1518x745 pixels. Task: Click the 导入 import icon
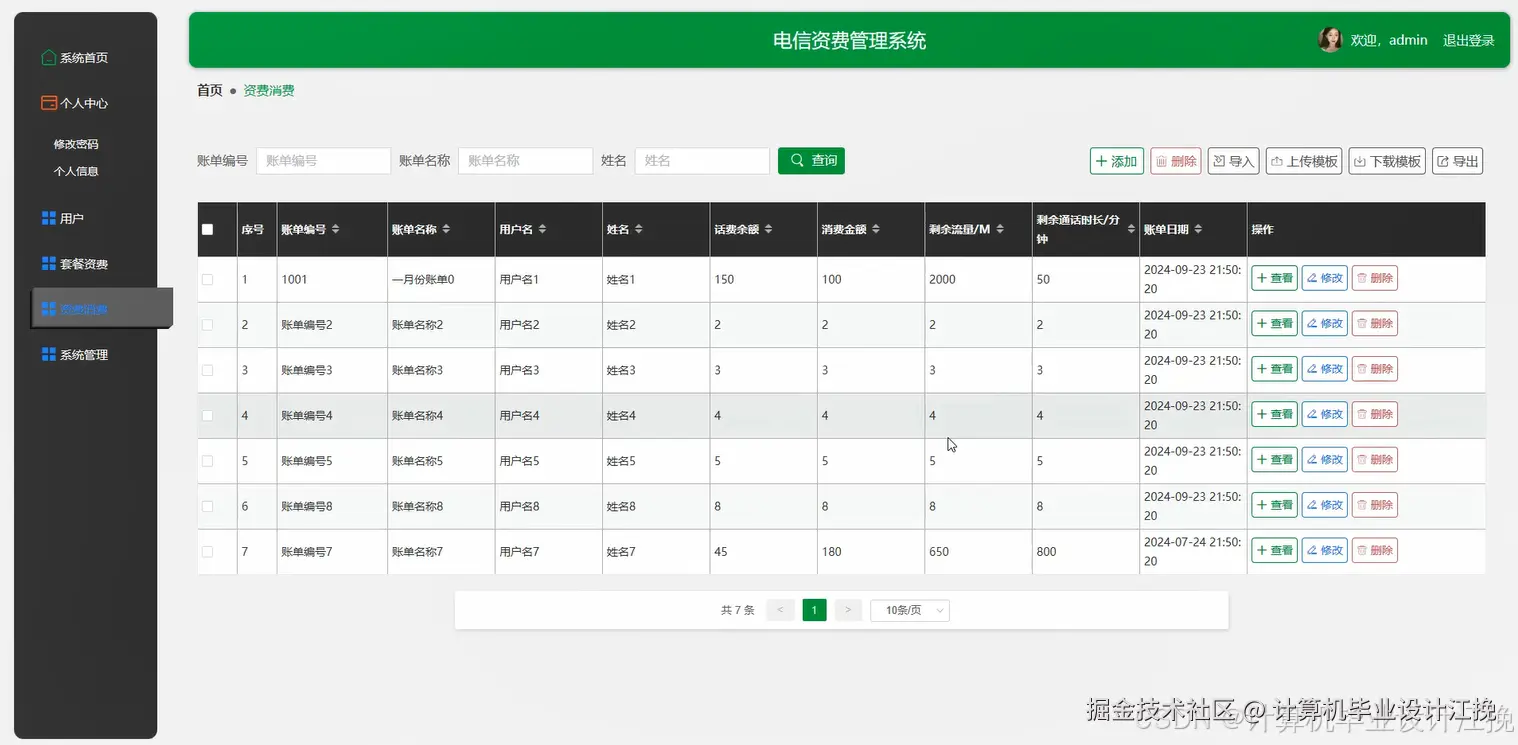pos(1222,160)
